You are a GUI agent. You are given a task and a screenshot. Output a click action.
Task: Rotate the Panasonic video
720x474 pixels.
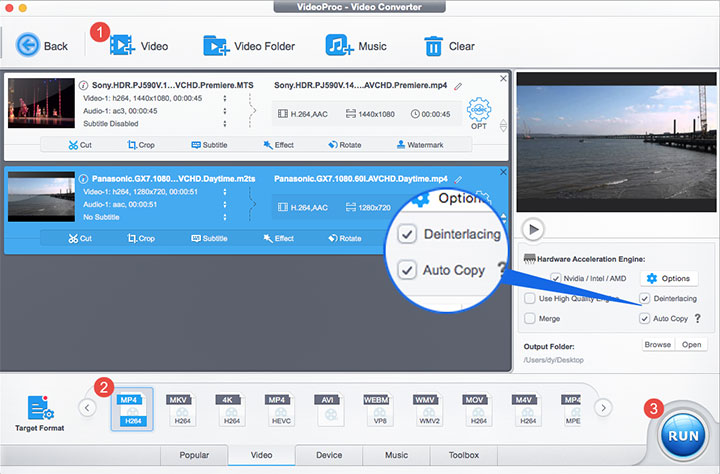click(345, 238)
